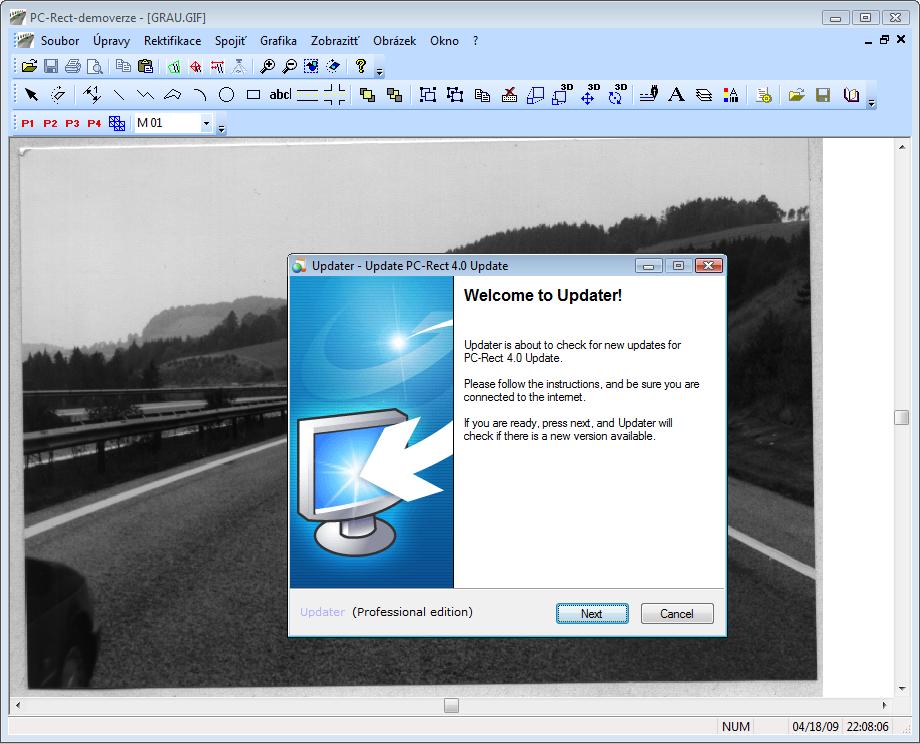Zoom out with the minus magnifier

[x=289, y=66]
